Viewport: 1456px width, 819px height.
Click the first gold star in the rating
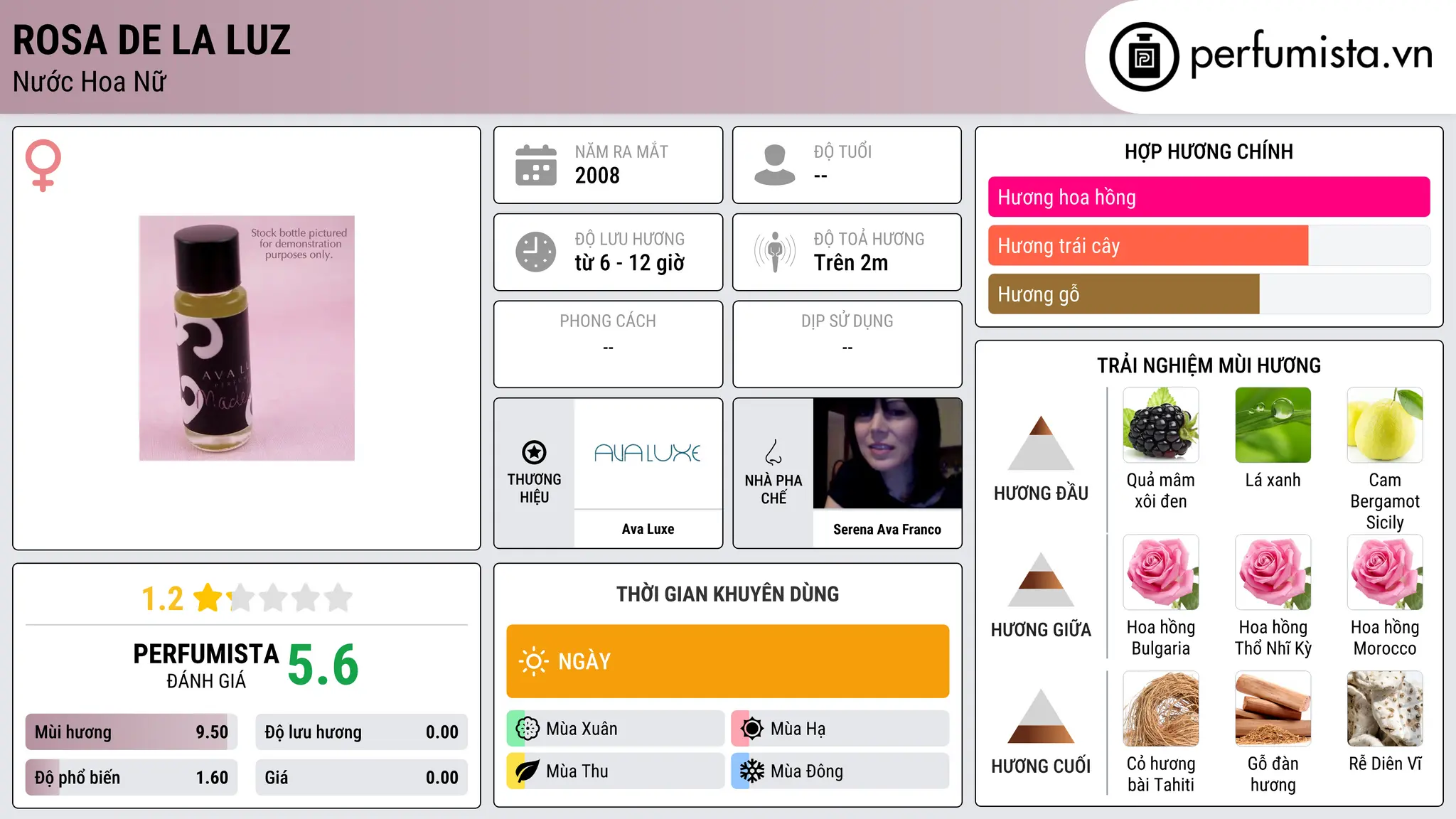208,597
